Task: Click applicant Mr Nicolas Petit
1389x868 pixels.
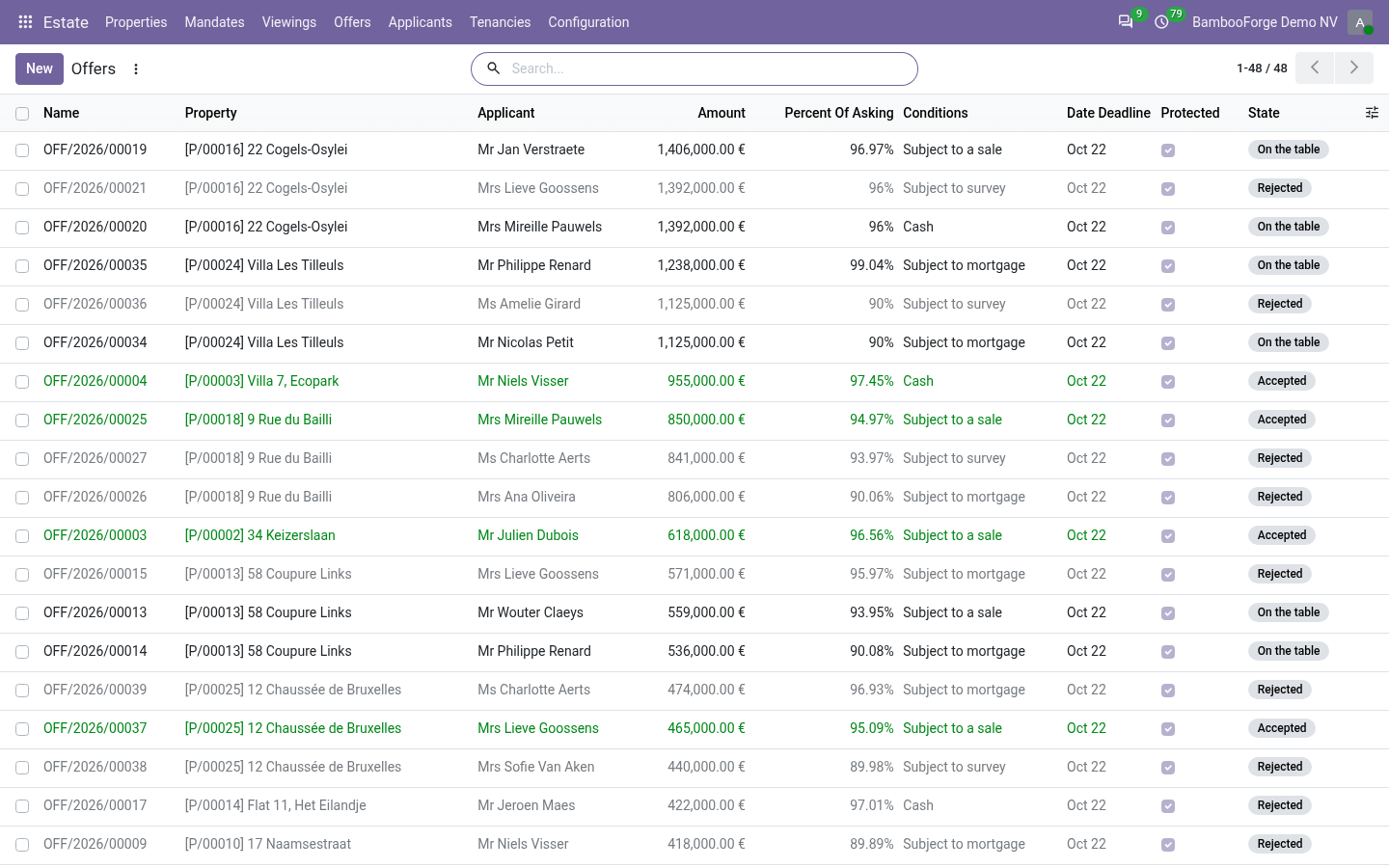Action: pyautogui.click(x=526, y=342)
